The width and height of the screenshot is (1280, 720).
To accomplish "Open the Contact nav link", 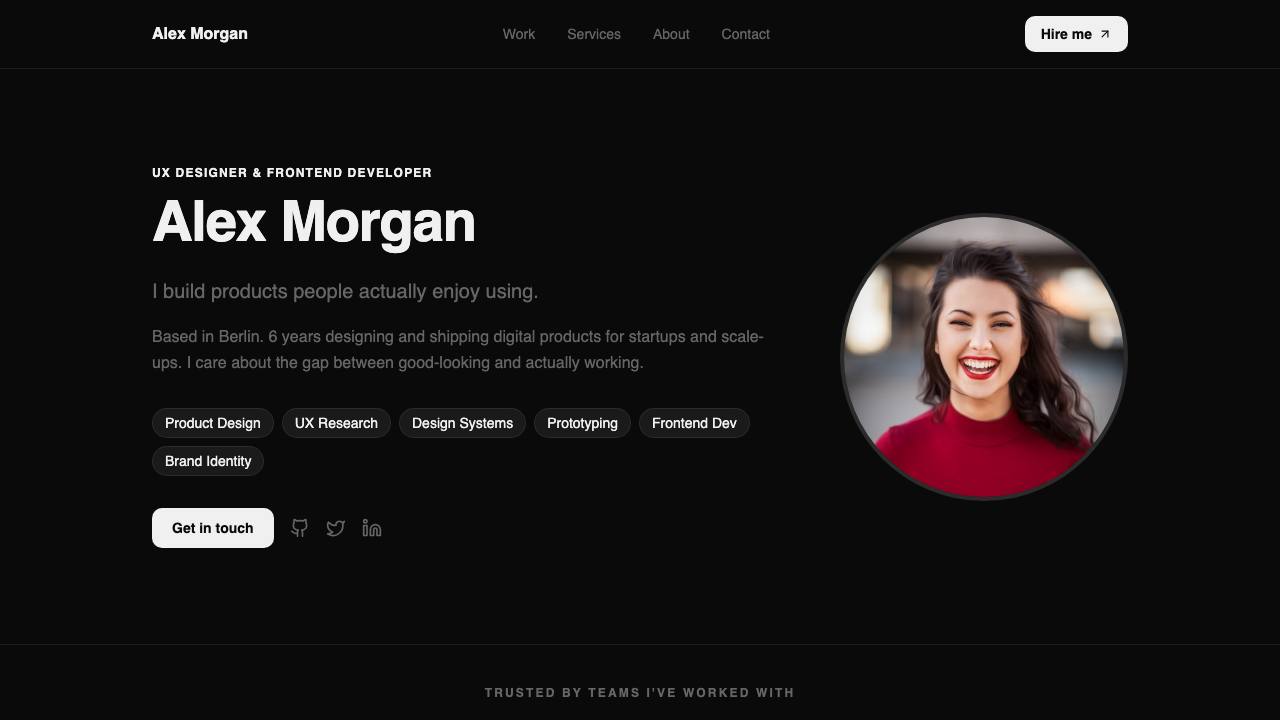I will tap(746, 34).
